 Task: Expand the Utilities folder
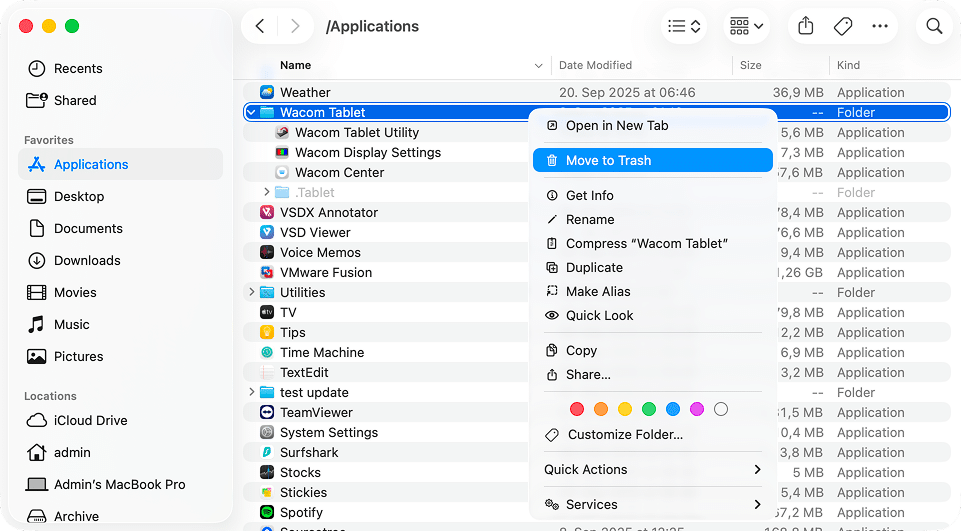pos(251,292)
